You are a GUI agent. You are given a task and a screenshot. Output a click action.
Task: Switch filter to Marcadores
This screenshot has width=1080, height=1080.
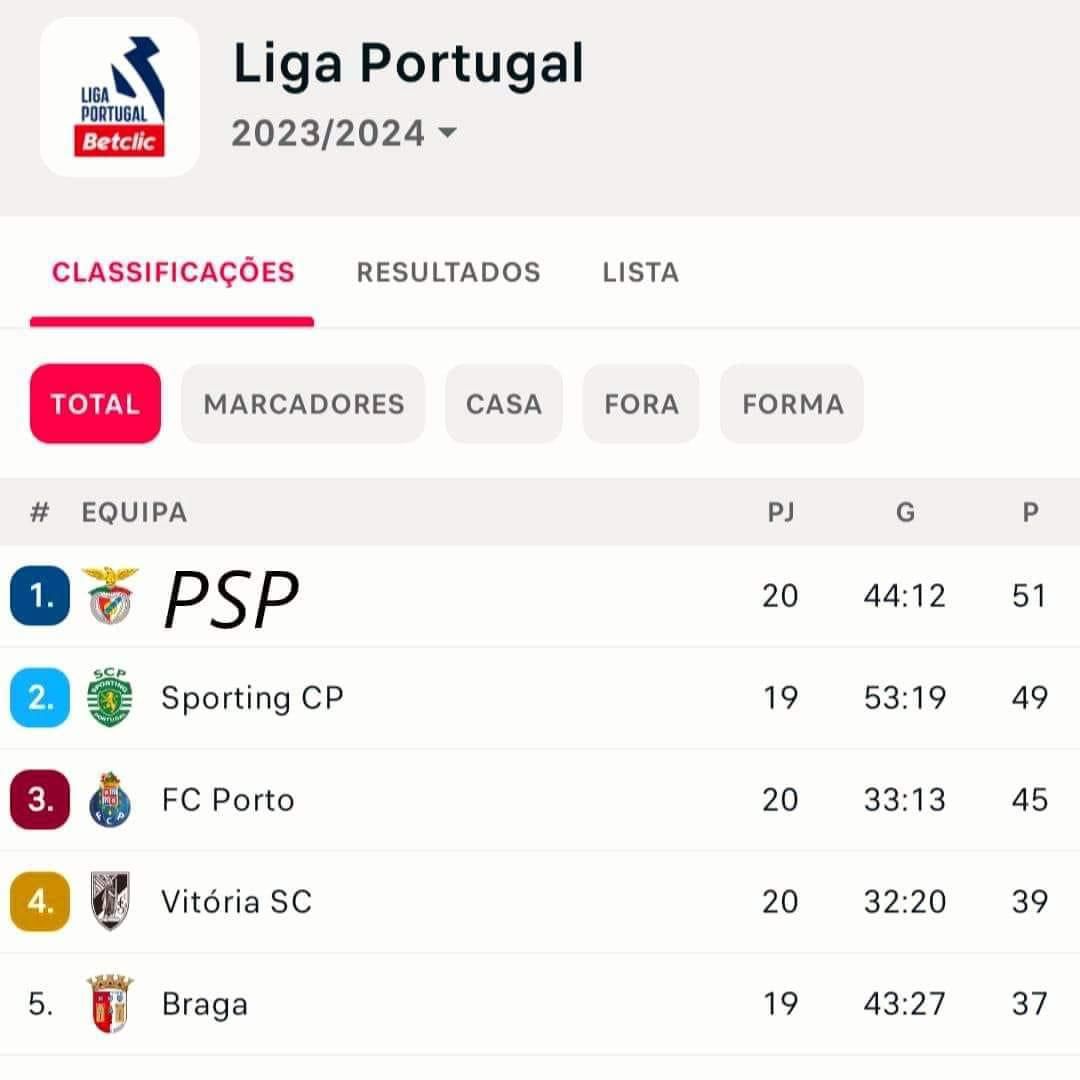304,404
